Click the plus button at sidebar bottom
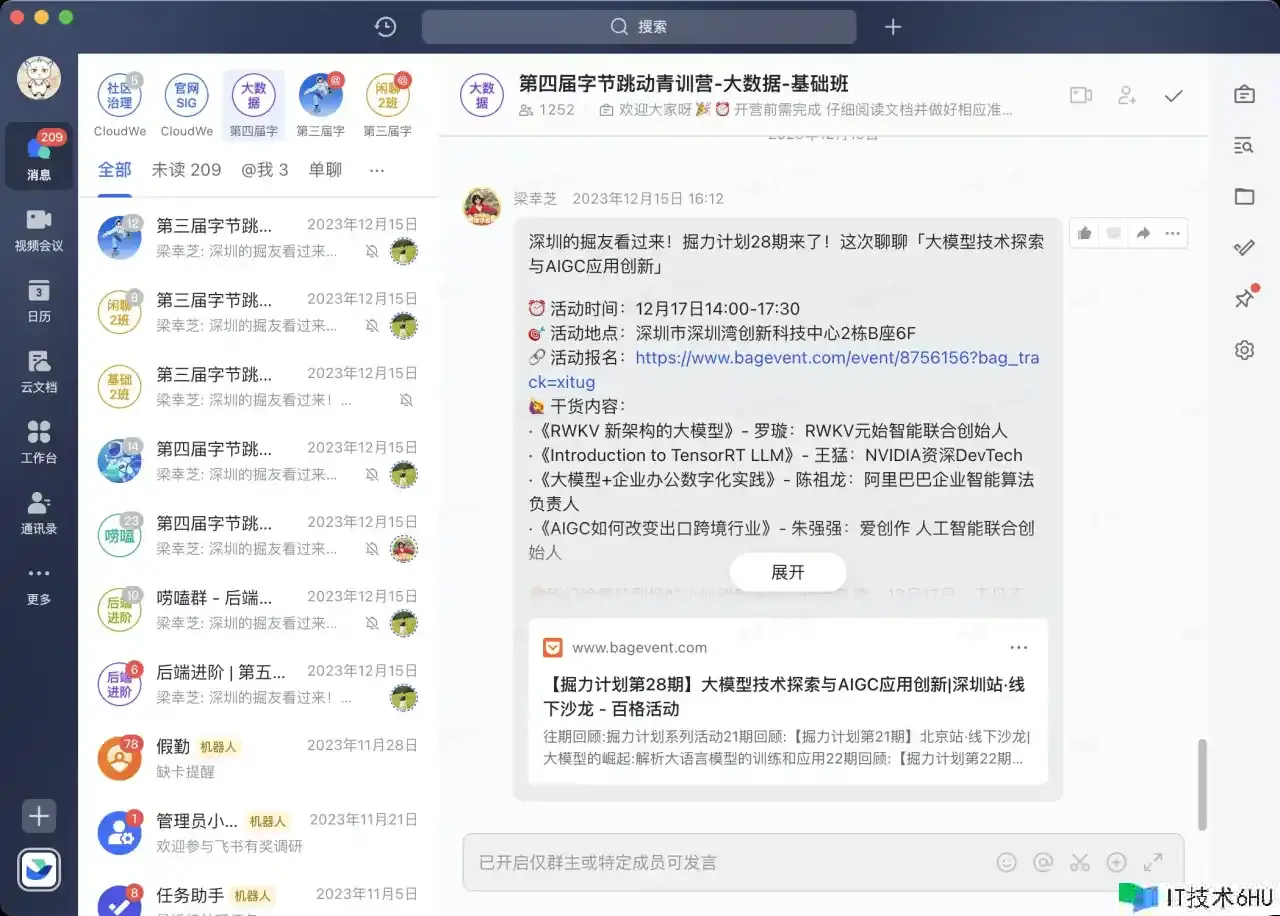 tap(39, 816)
